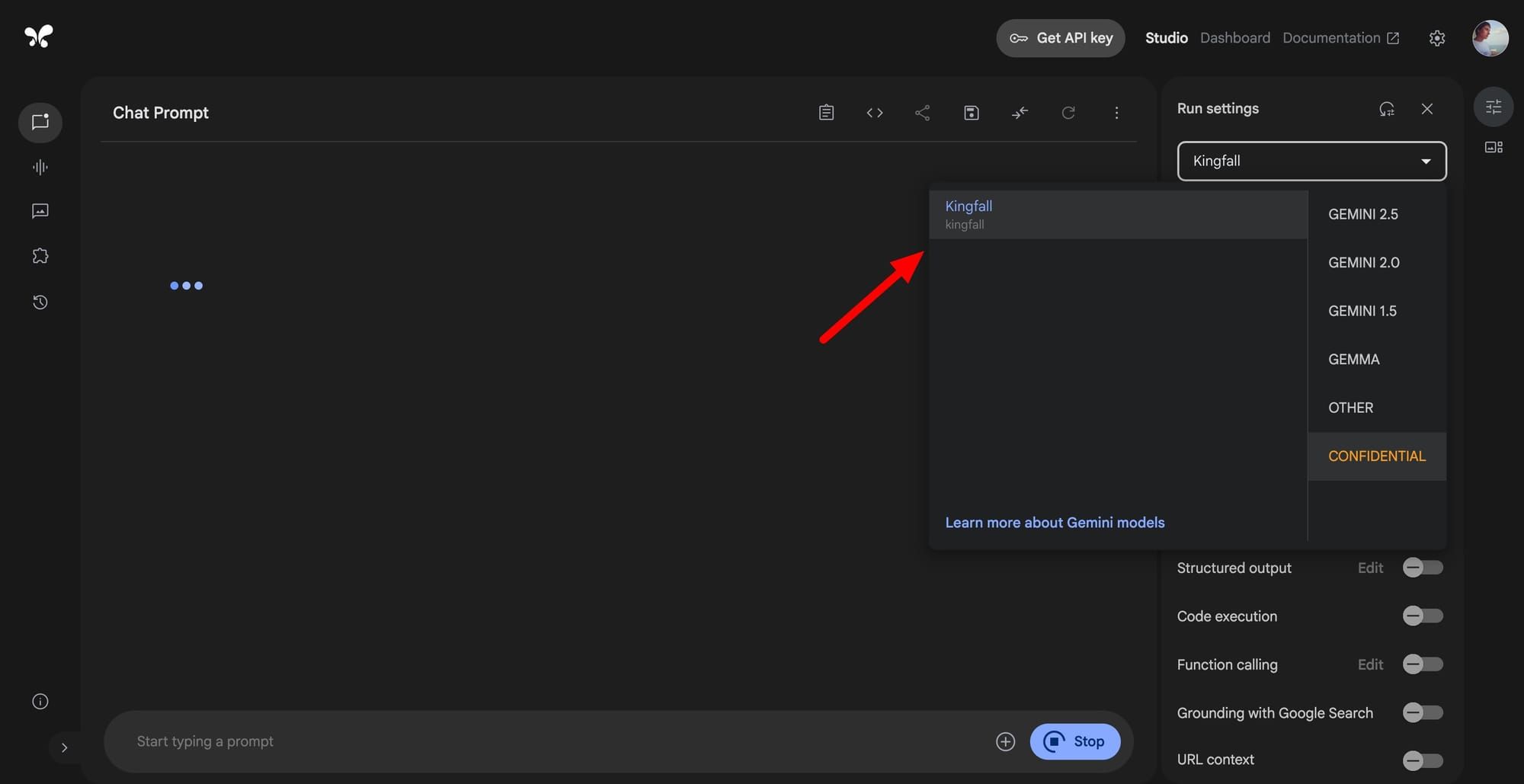Enable compare mode from the toolbar
This screenshot has height=784, width=1524.
click(1020, 112)
